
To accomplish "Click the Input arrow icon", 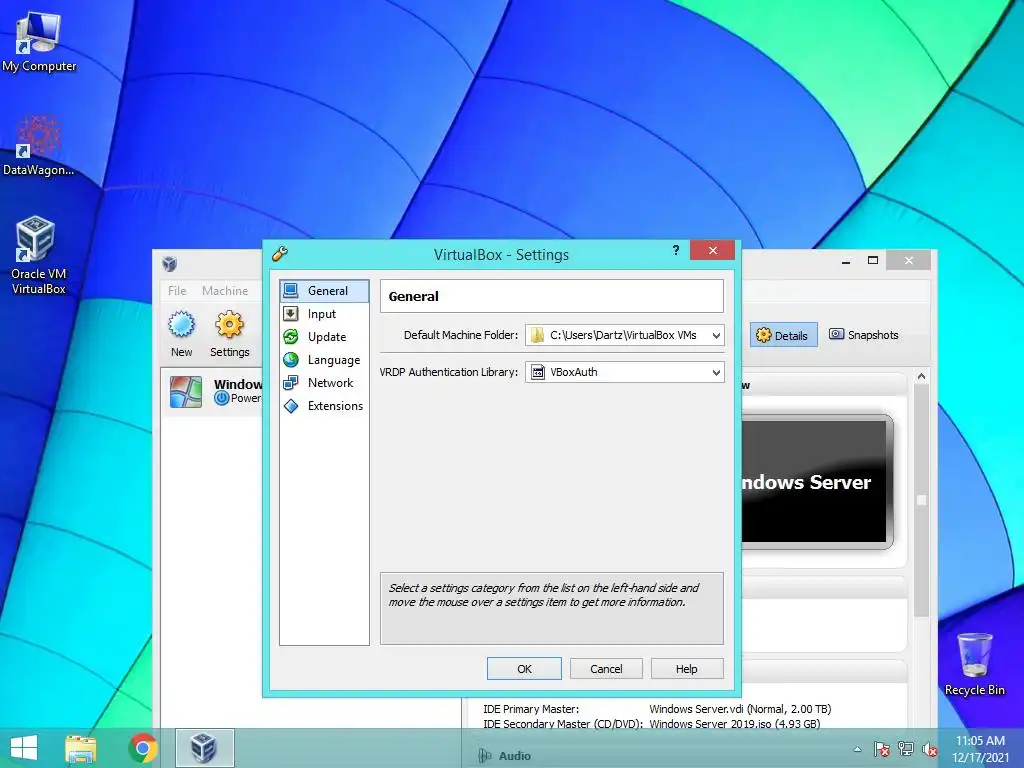I will 291,314.
